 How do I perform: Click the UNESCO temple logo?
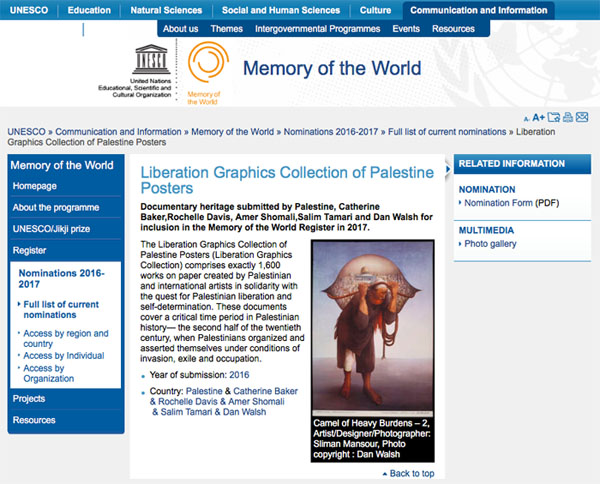(152, 59)
